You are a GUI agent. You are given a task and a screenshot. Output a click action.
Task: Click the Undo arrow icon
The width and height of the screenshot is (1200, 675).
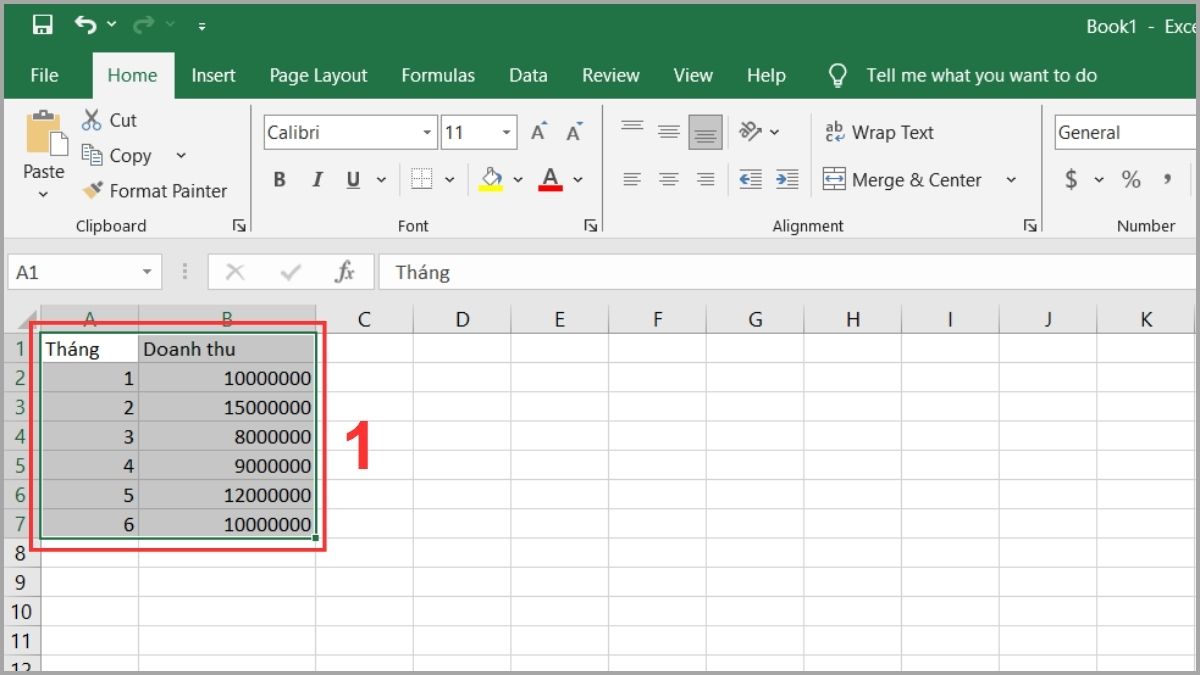coord(86,25)
